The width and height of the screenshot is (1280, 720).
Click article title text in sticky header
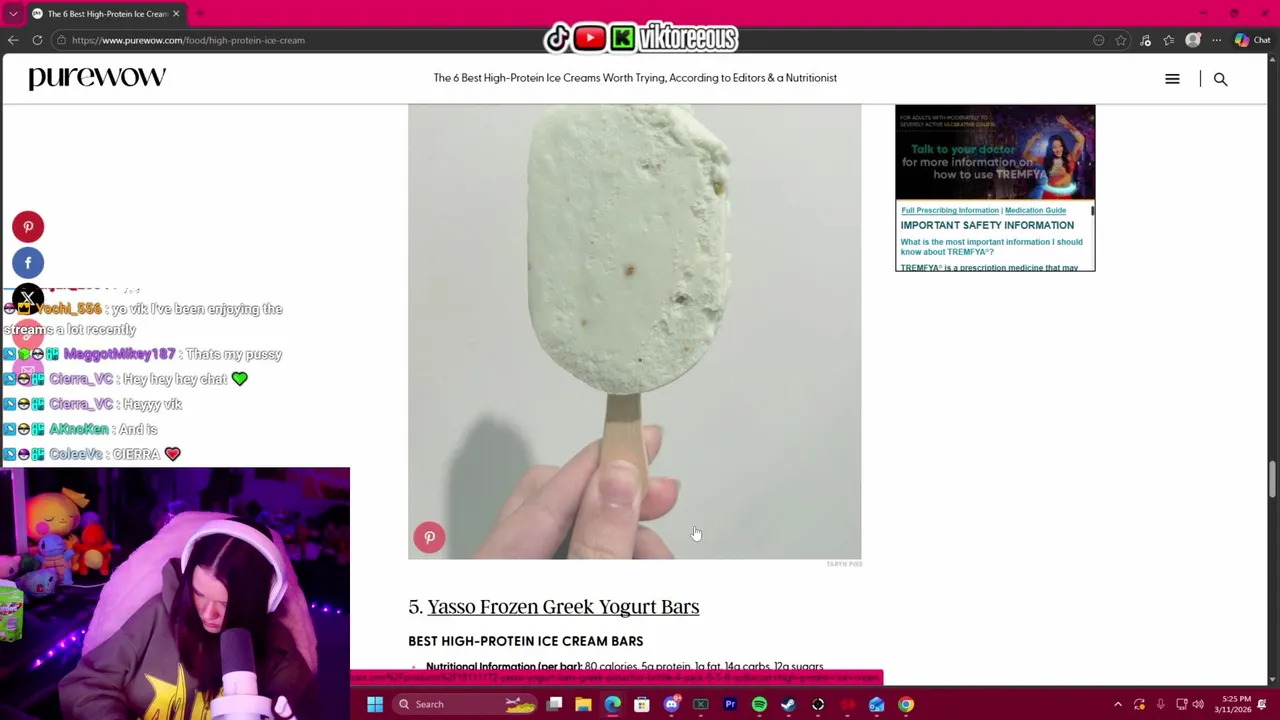pos(635,78)
